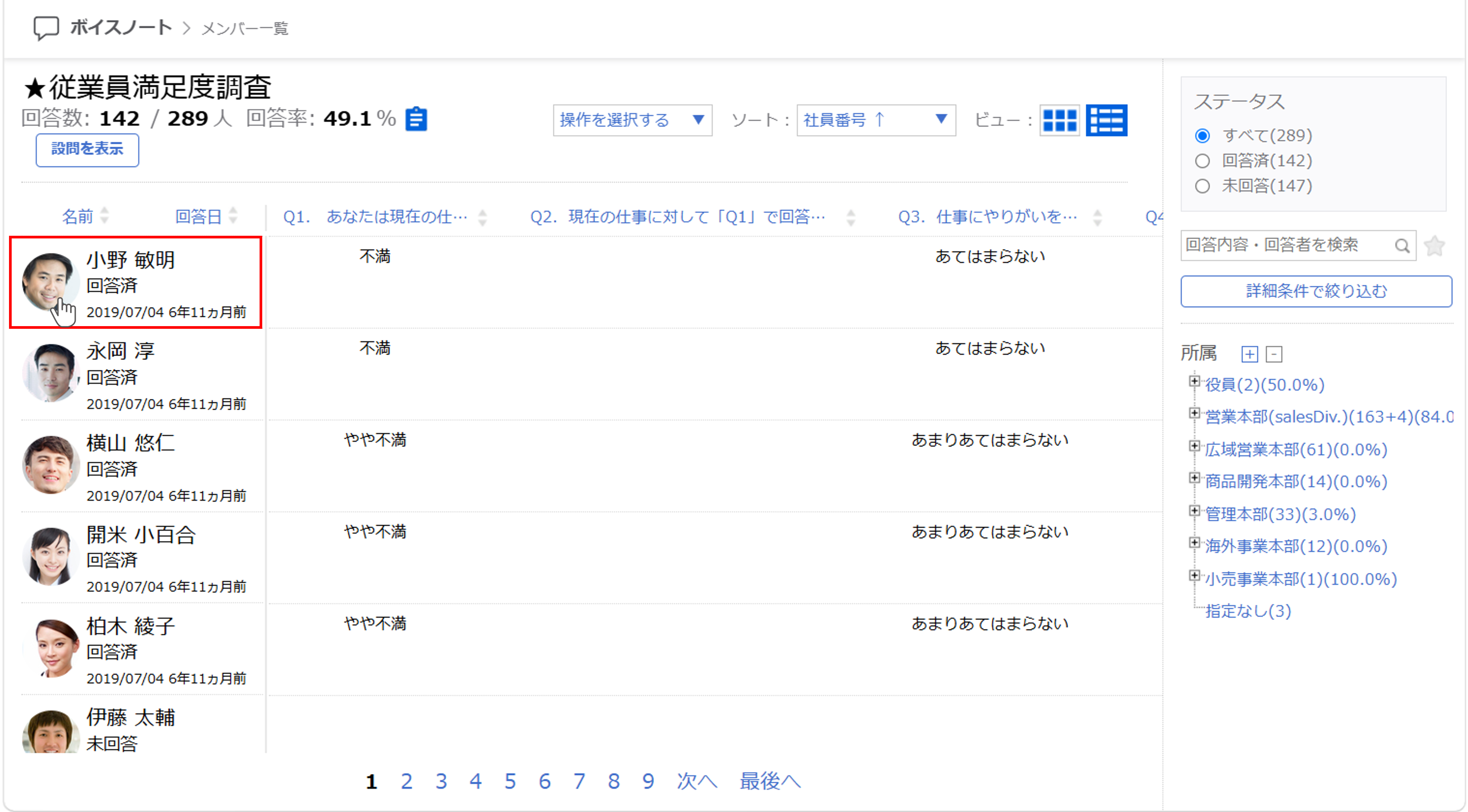Expand 商品開発本部(14) tree node
Screen dimensions: 1468x812
tap(1194, 477)
